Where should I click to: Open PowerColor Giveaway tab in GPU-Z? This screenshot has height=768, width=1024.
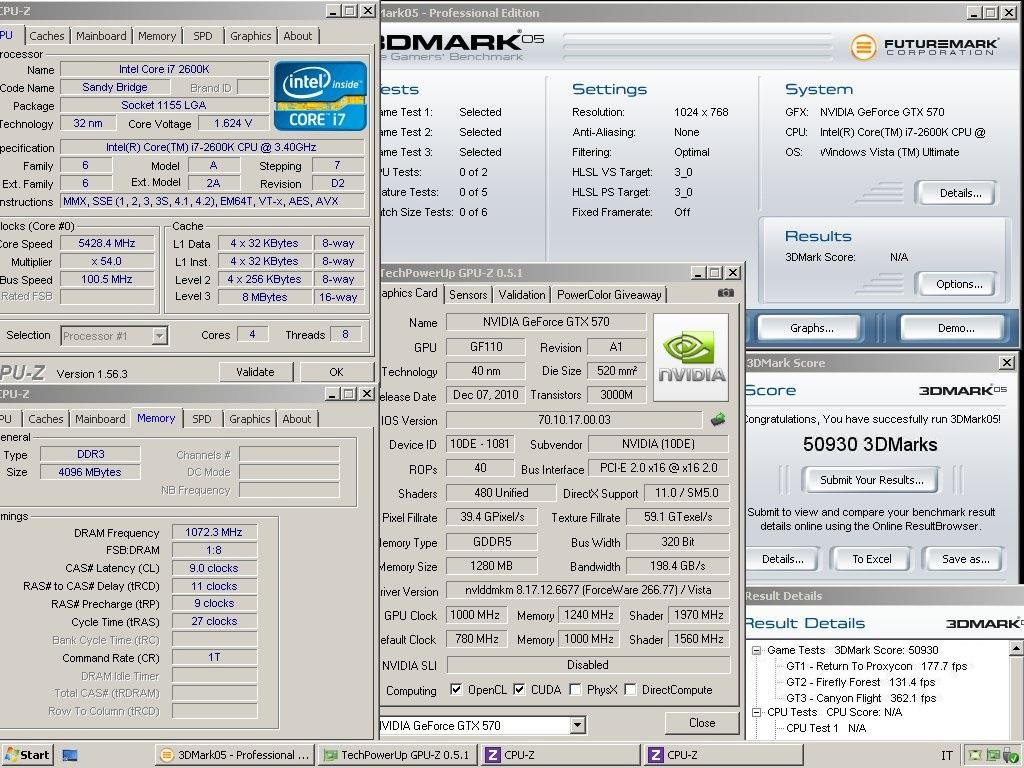click(x=609, y=295)
